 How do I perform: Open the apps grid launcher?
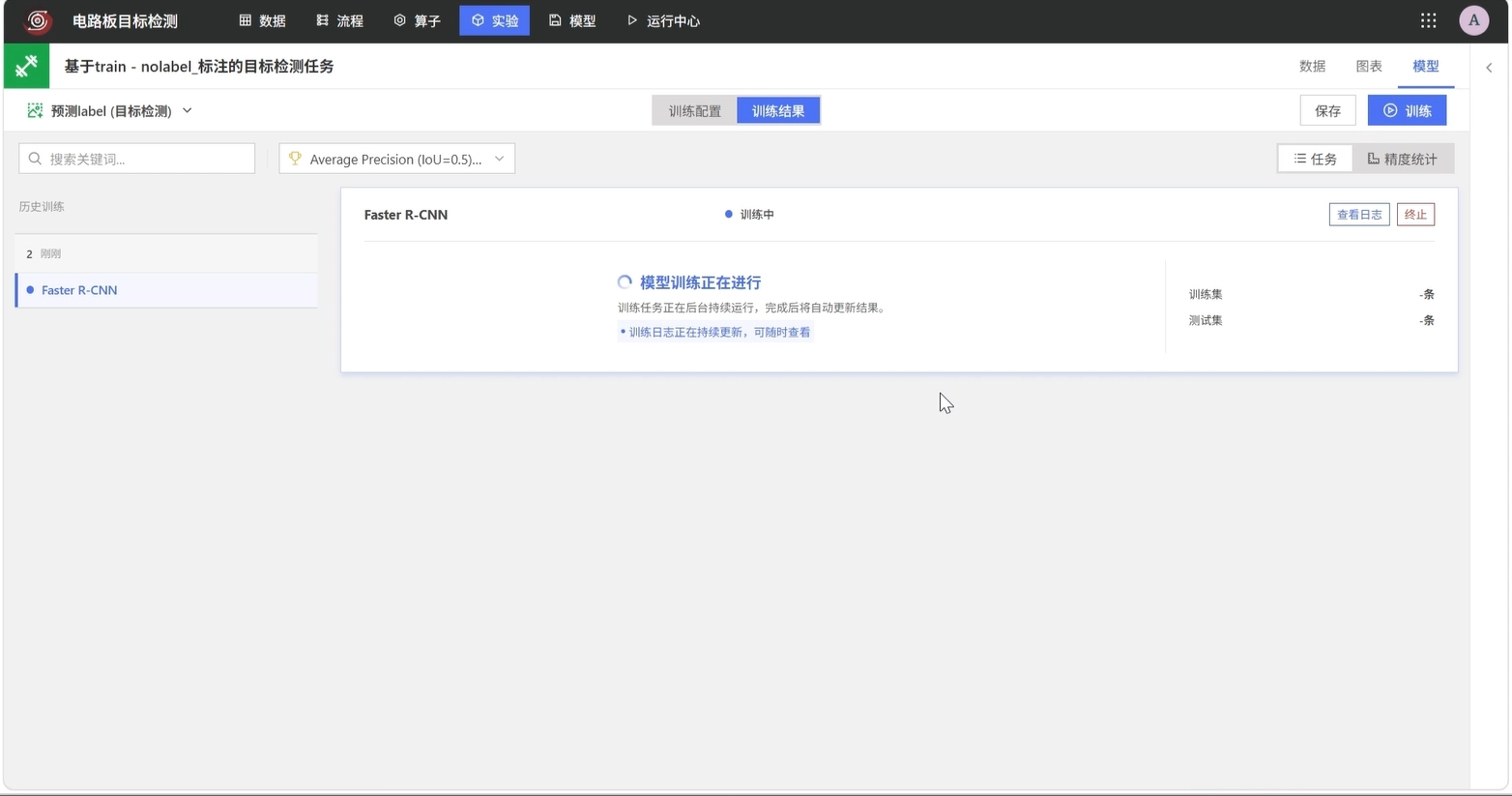coord(1428,20)
